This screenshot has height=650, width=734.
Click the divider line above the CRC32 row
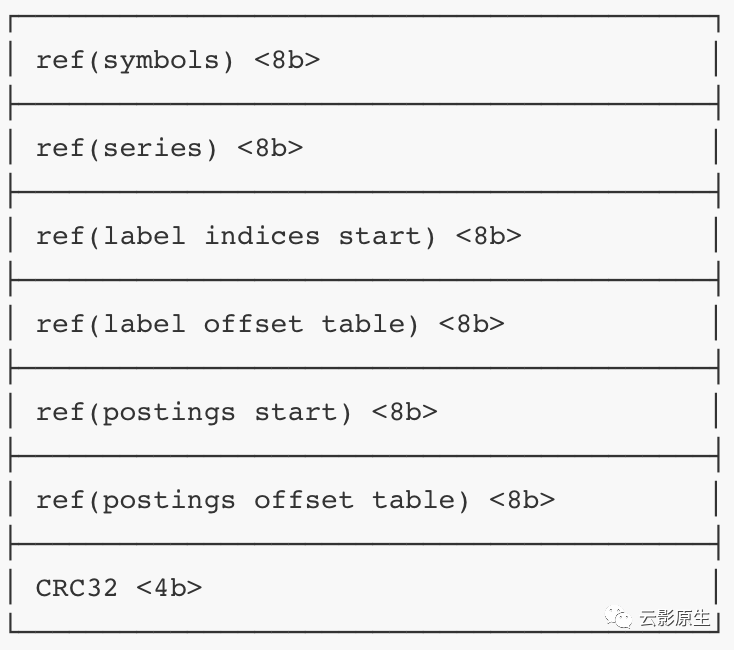[x=364, y=544]
